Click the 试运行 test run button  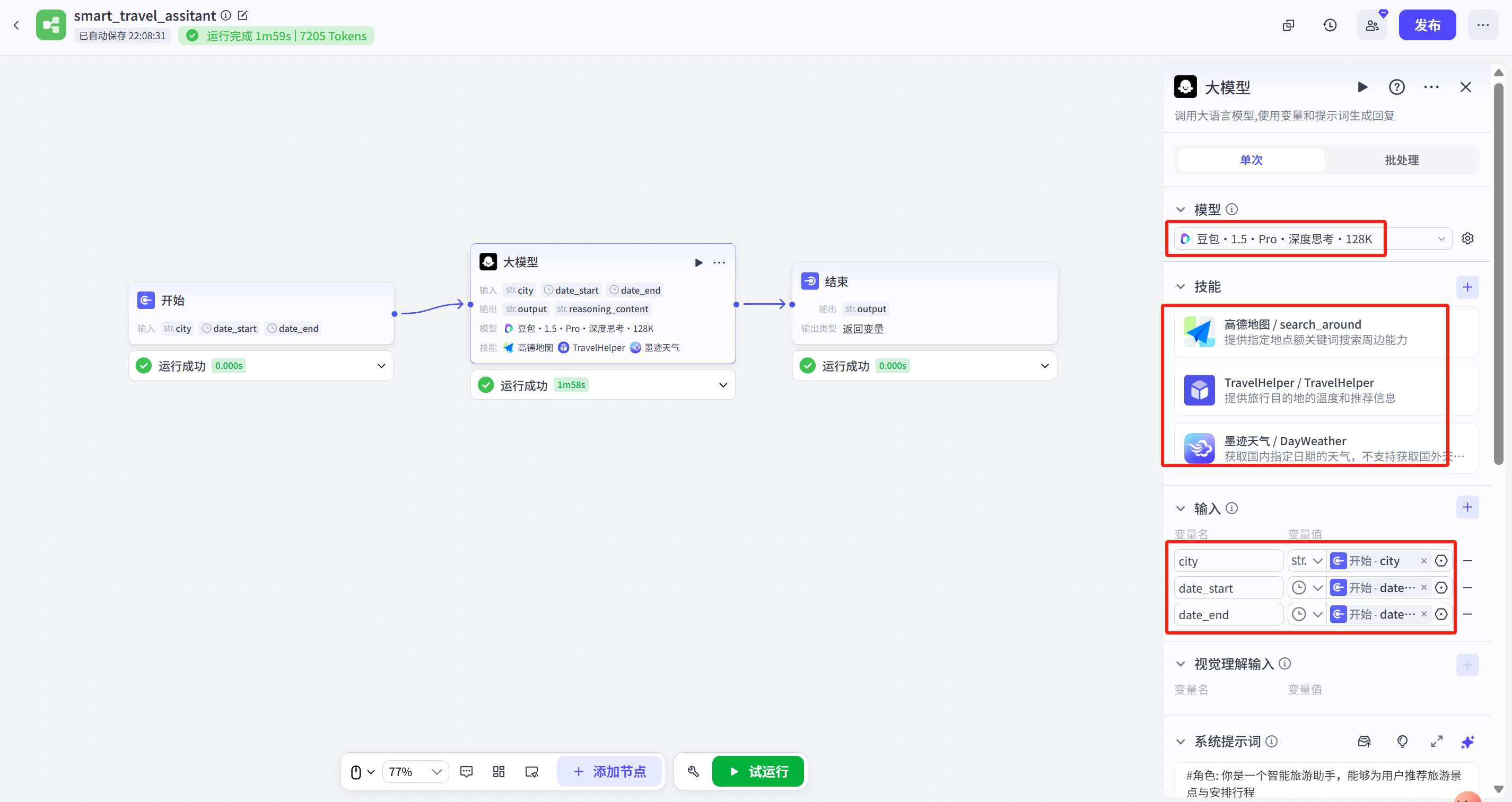758,771
